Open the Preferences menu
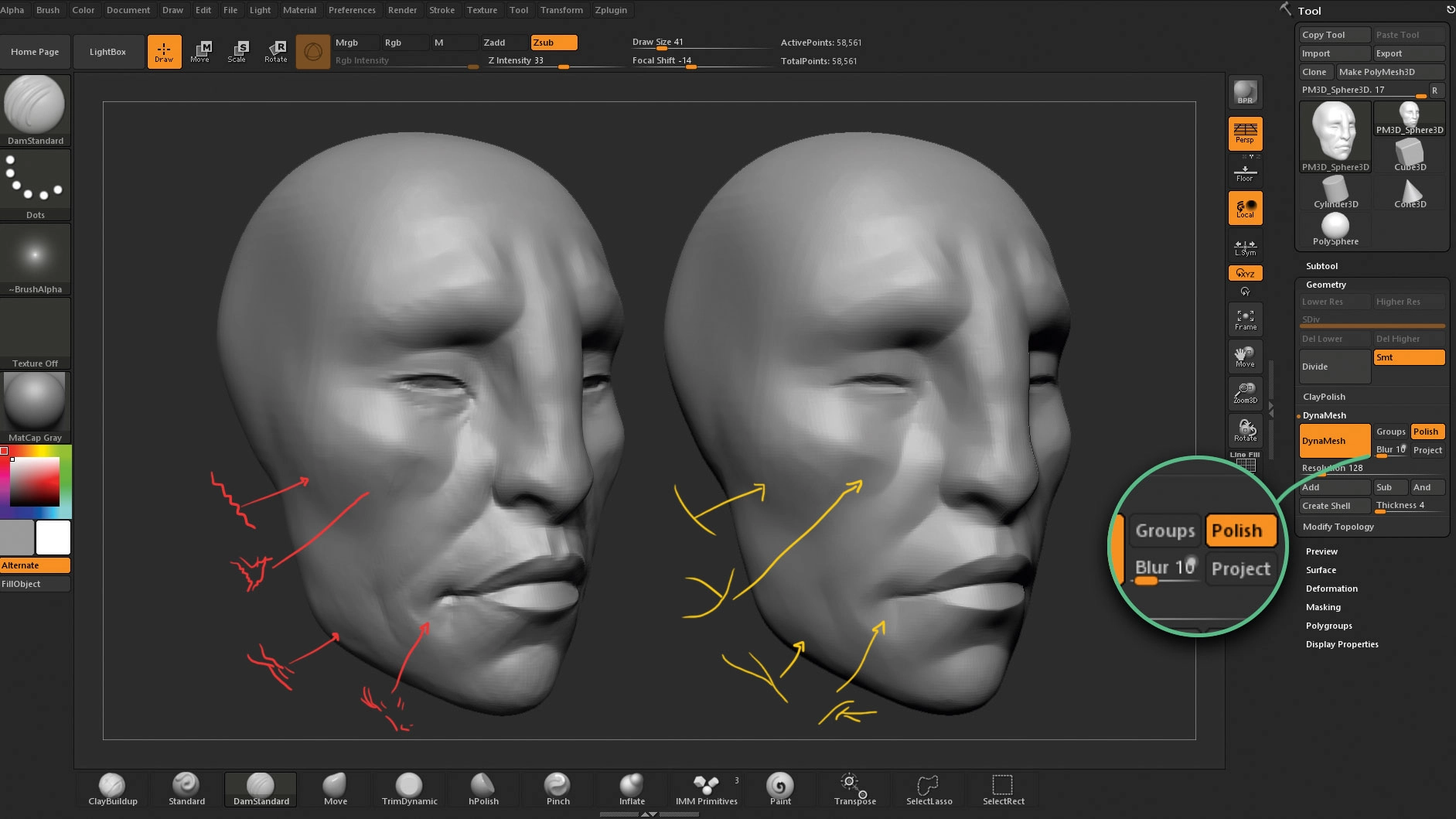 tap(352, 10)
